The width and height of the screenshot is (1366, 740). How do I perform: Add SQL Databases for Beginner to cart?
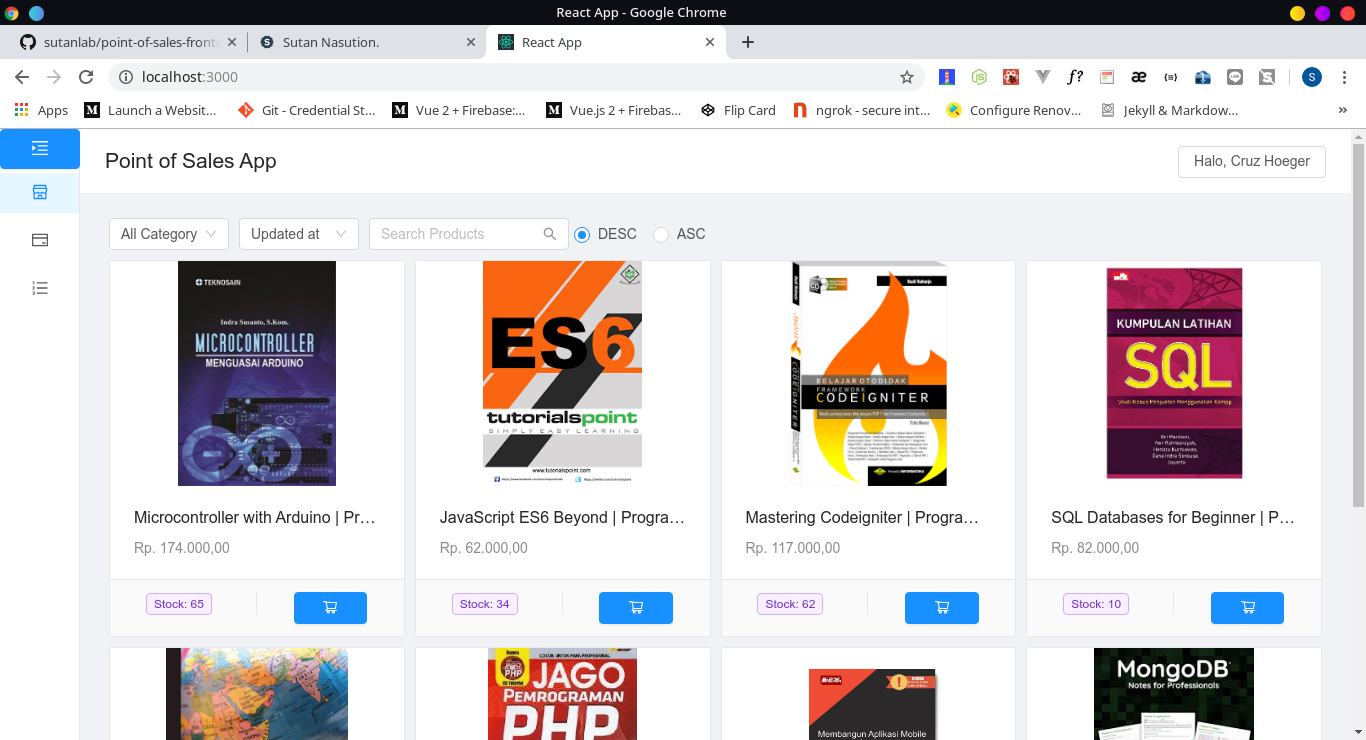[1247, 607]
